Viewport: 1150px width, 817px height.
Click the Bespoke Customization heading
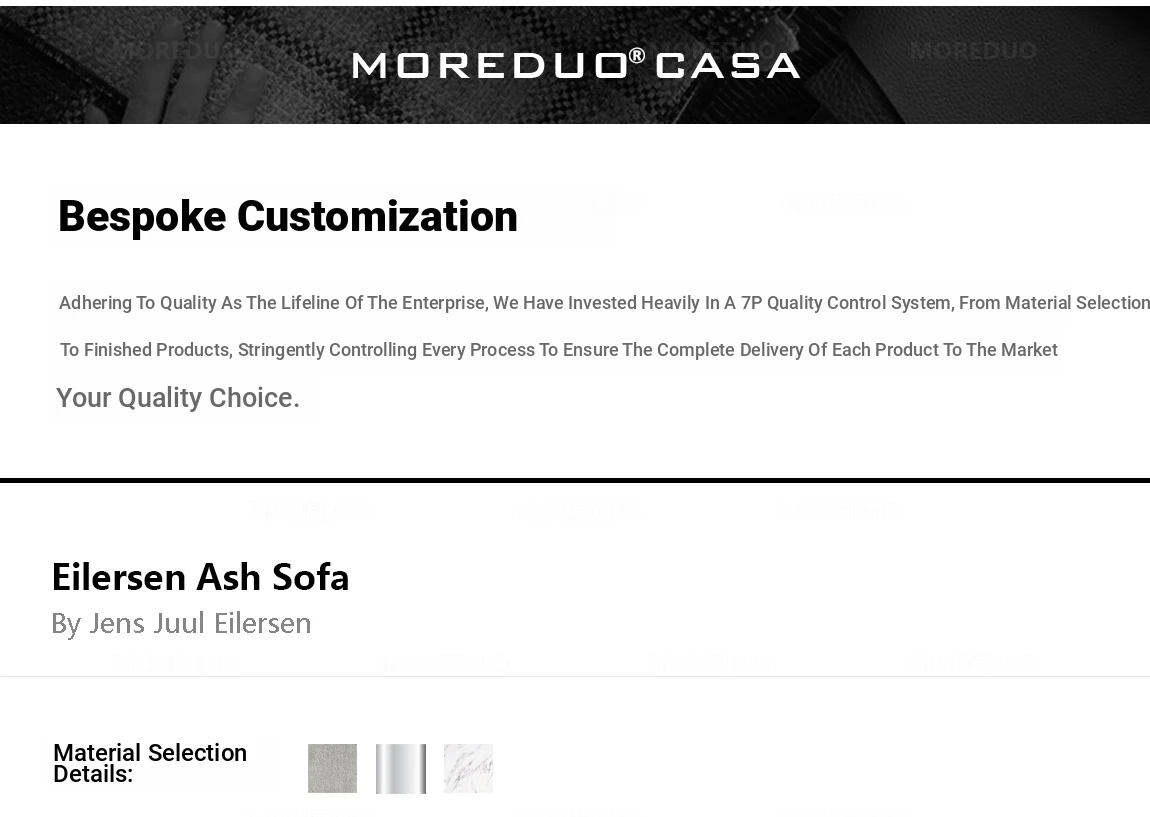point(288,217)
